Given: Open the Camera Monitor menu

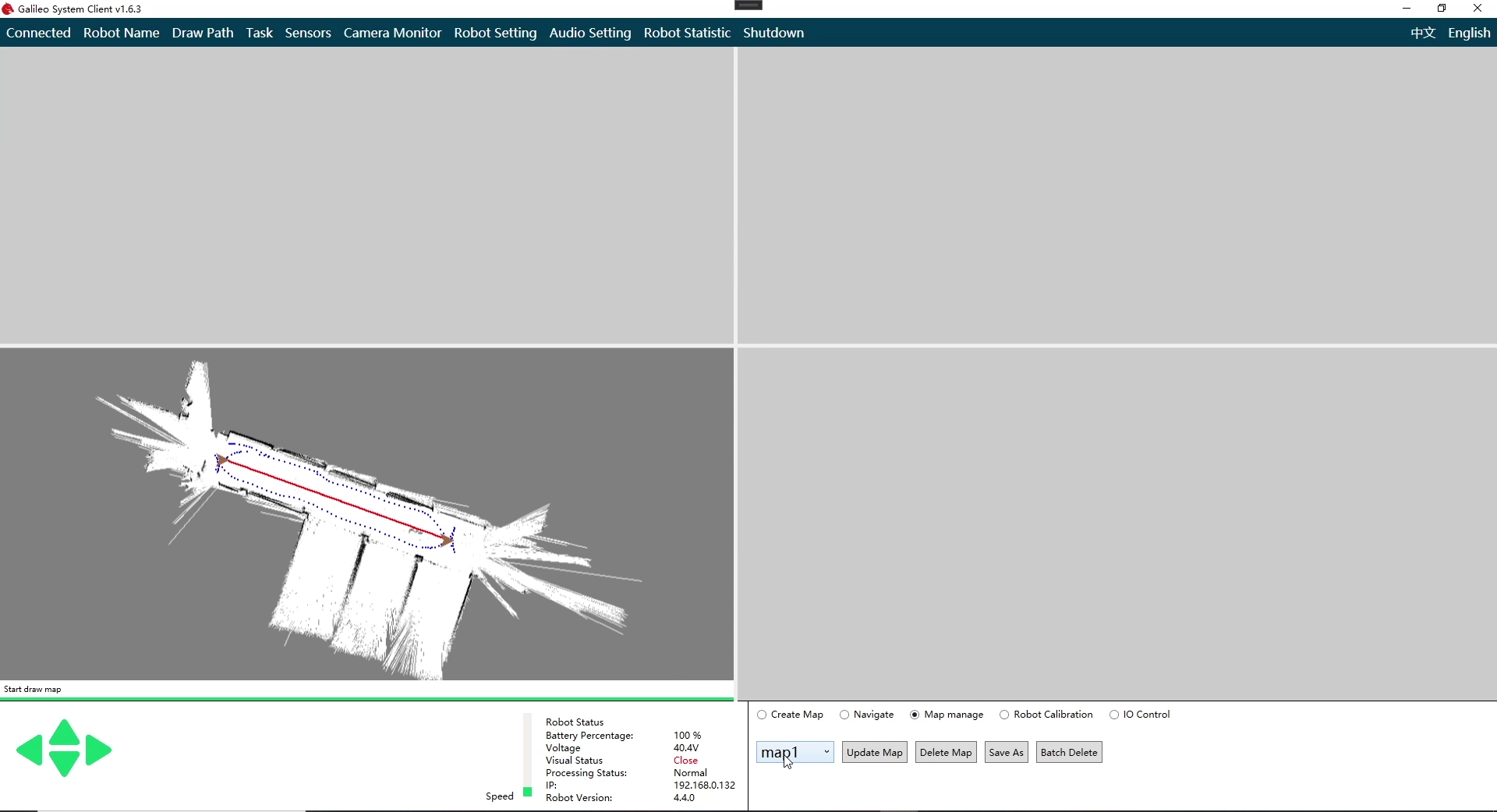Looking at the screenshot, I should click(x=392, y=33).
